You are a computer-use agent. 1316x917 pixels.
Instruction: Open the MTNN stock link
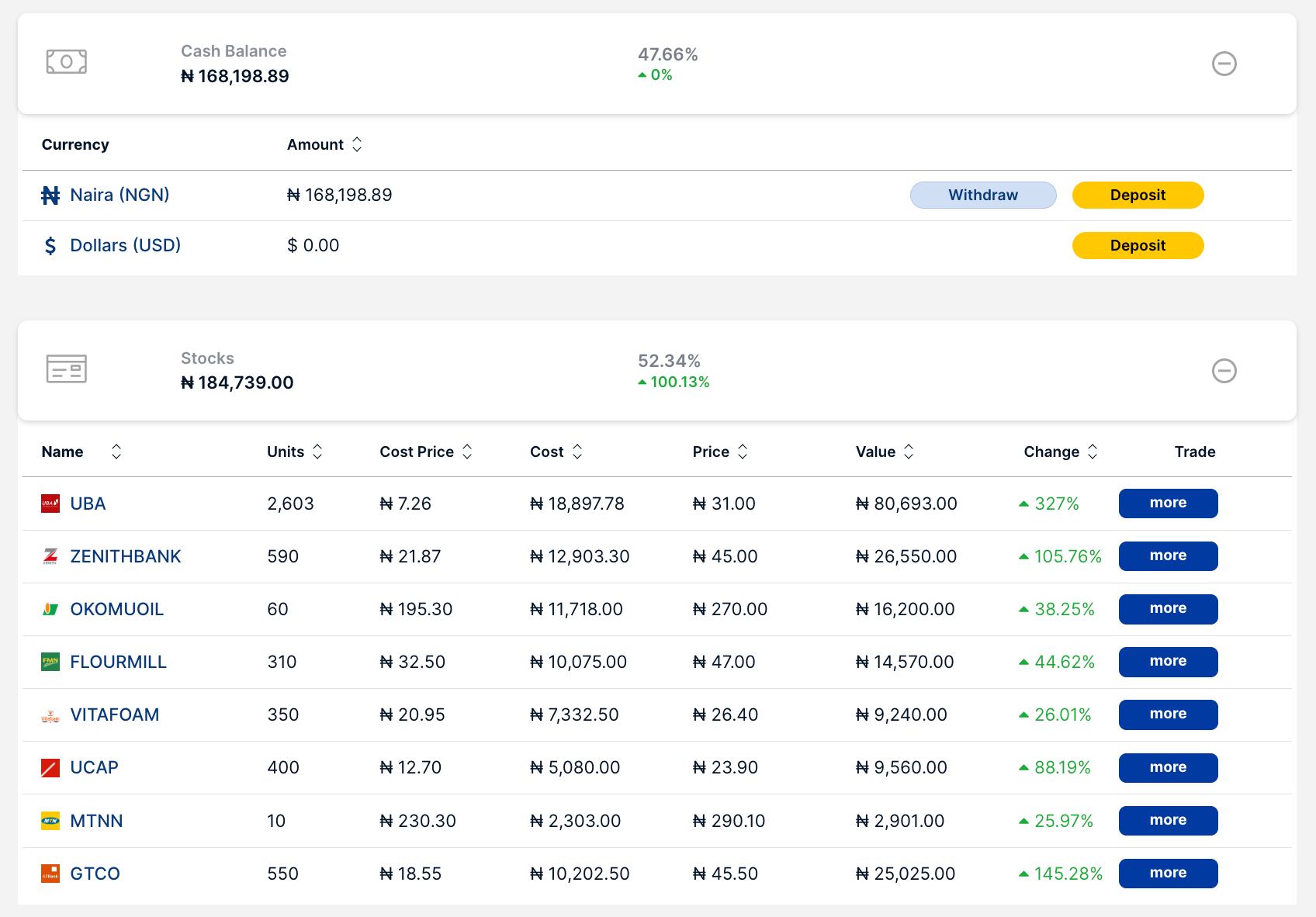click(x=97, y=821)
